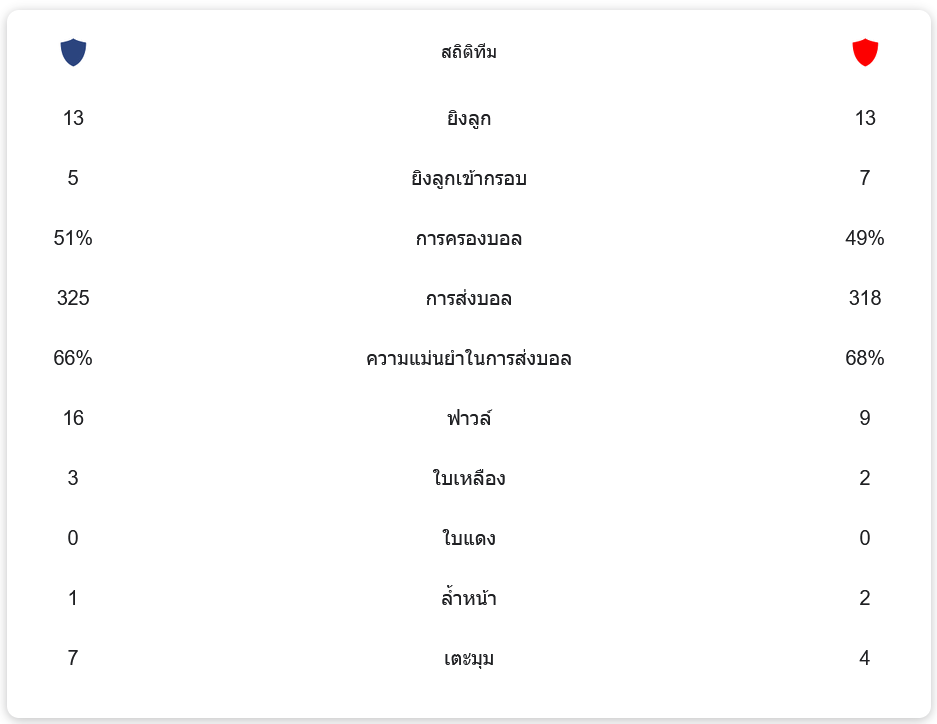
Task: Select the ฟาวล์ stat label
Action: [468, 419]
